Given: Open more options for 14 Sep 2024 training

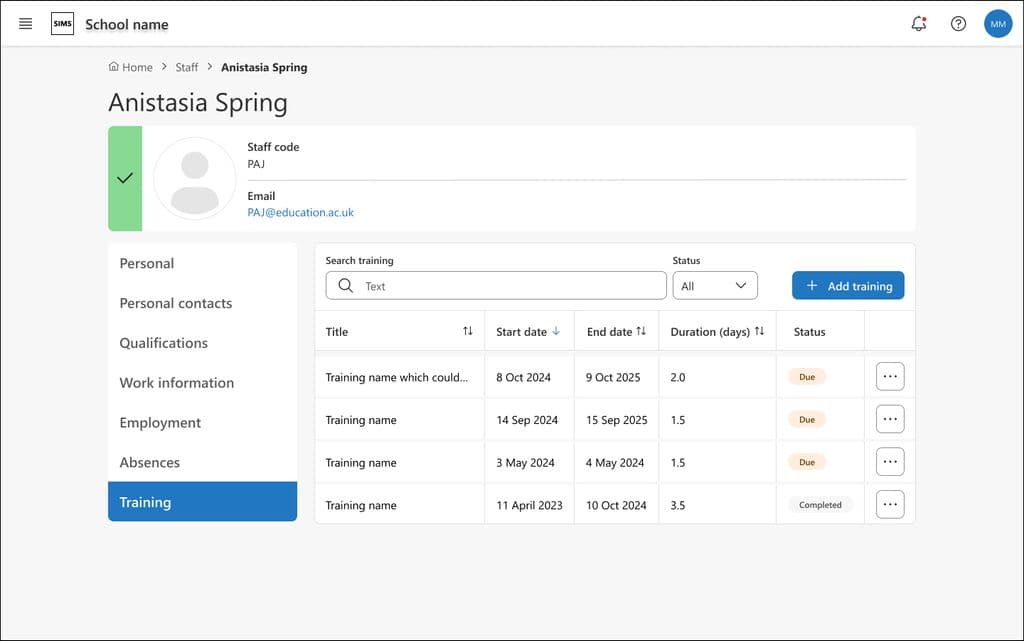Looking at the screenshot, I should point(890,420).
